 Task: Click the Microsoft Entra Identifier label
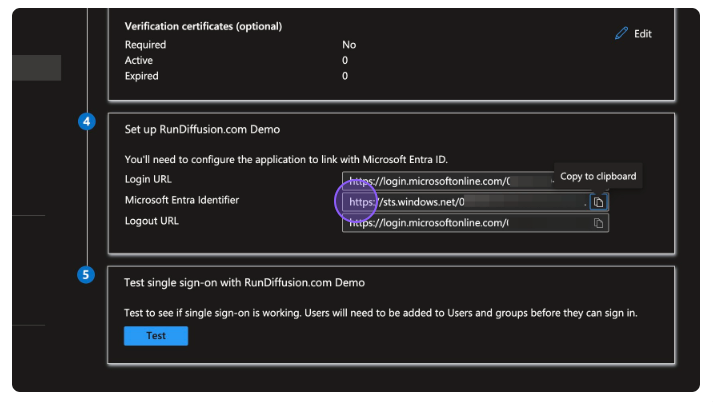pos(181,200)
